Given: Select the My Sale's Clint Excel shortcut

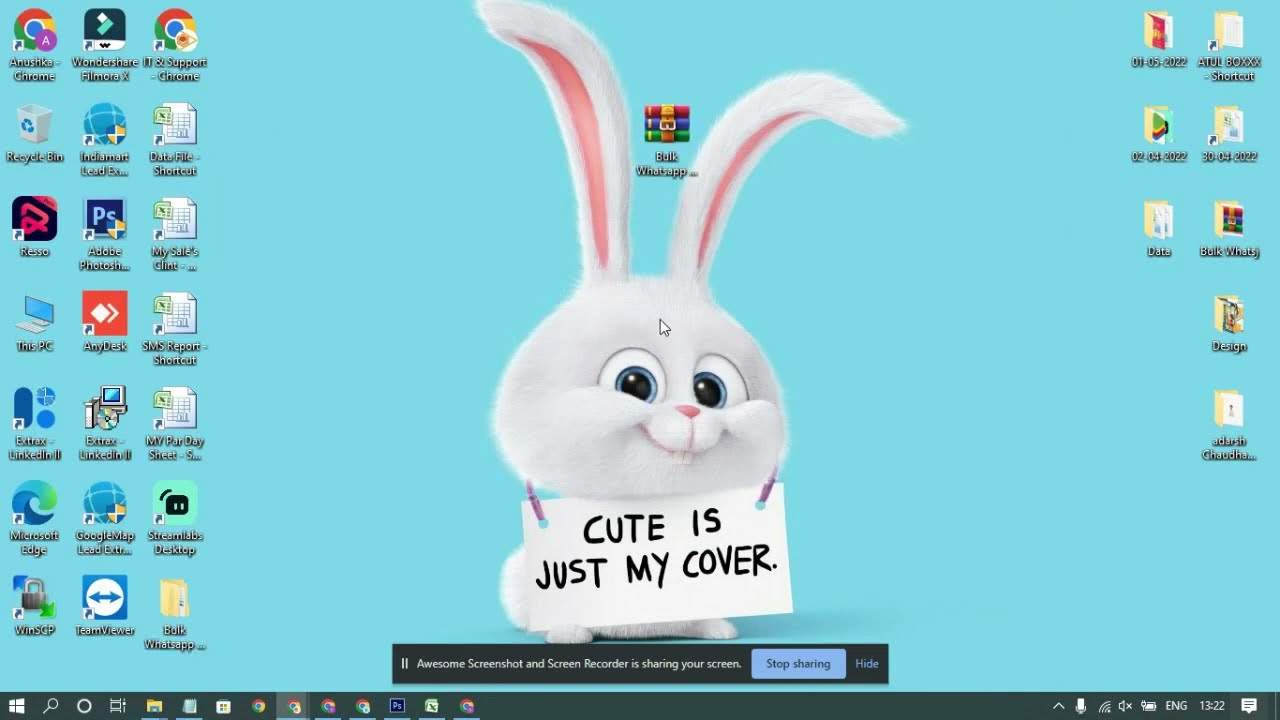Looking at the screenshot, I should coord(175,235).
